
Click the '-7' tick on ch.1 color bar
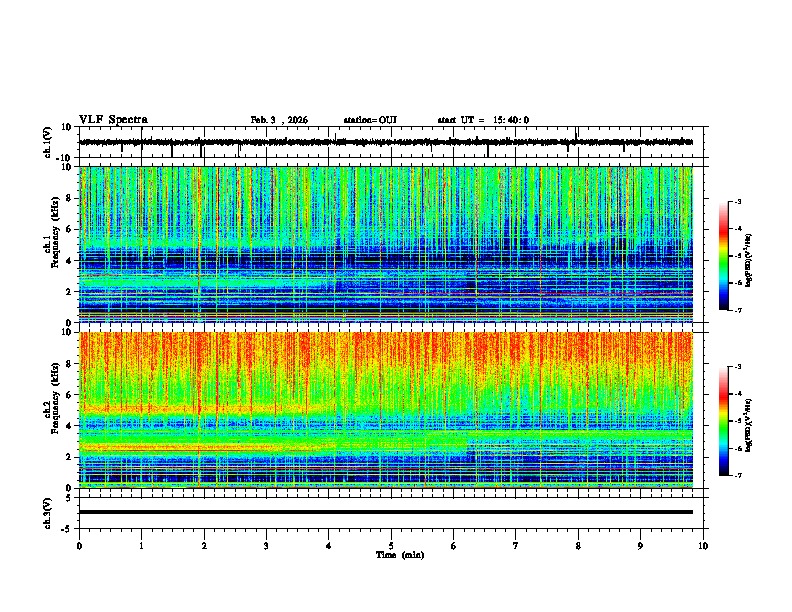click(x=737, y=310)
